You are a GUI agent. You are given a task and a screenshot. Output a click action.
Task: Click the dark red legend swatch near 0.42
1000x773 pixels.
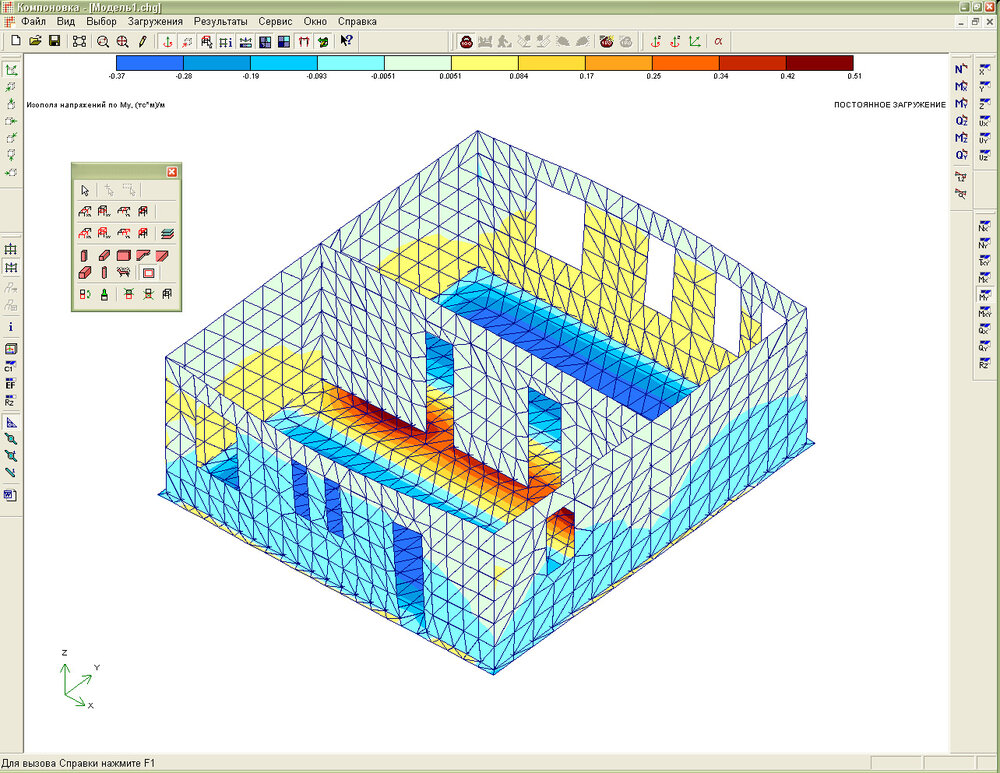pos(820,63)
